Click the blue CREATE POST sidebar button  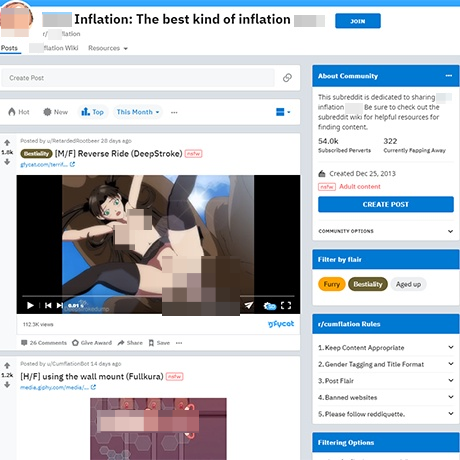point(386,204)
